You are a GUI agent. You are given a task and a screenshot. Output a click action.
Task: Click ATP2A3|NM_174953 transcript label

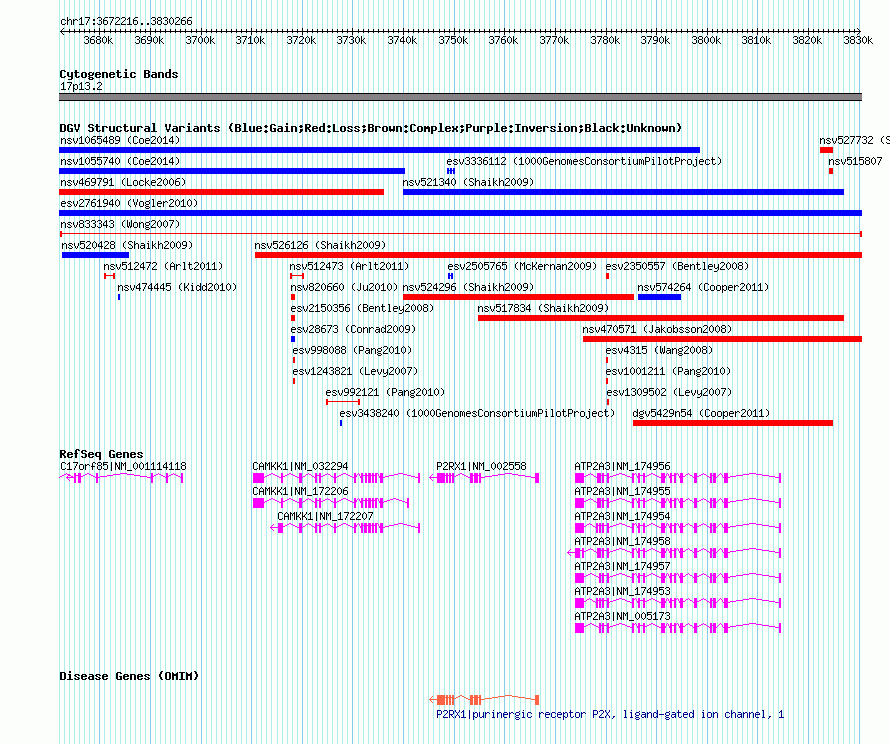click(x=622, y=591)
